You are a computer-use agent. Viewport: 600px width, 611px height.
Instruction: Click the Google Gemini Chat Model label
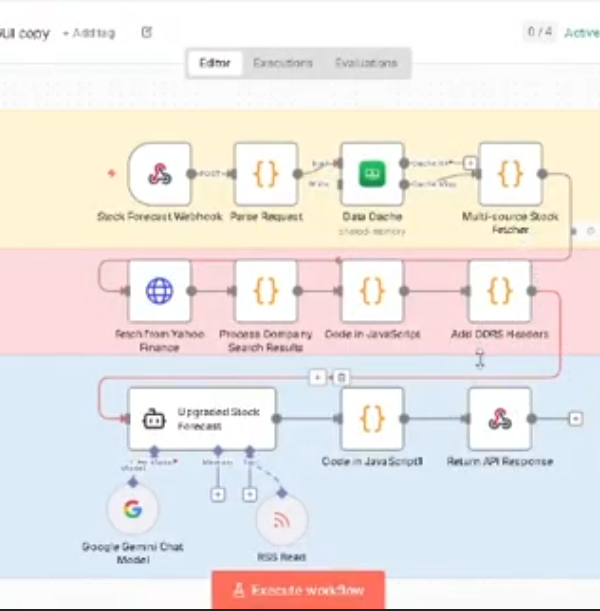point(133,553)
